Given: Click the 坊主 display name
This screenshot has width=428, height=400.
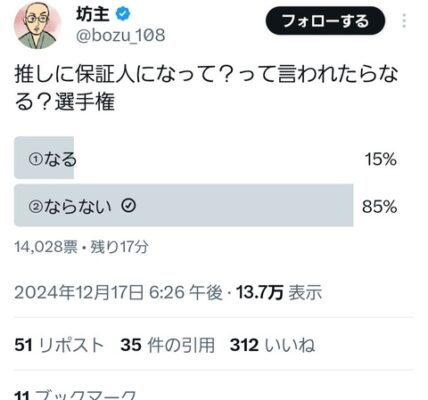Looking at the screenshot, I should 93,15.
